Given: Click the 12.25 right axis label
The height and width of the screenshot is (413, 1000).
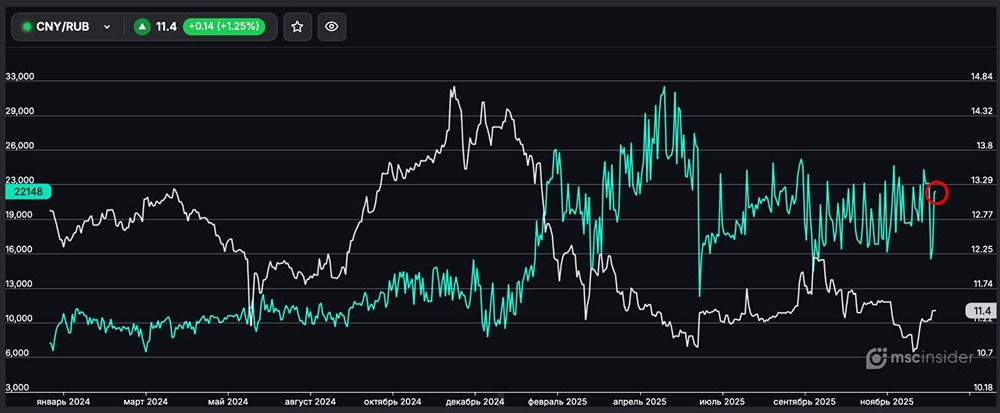Looking at the screenshot, I should click(981, 250).
